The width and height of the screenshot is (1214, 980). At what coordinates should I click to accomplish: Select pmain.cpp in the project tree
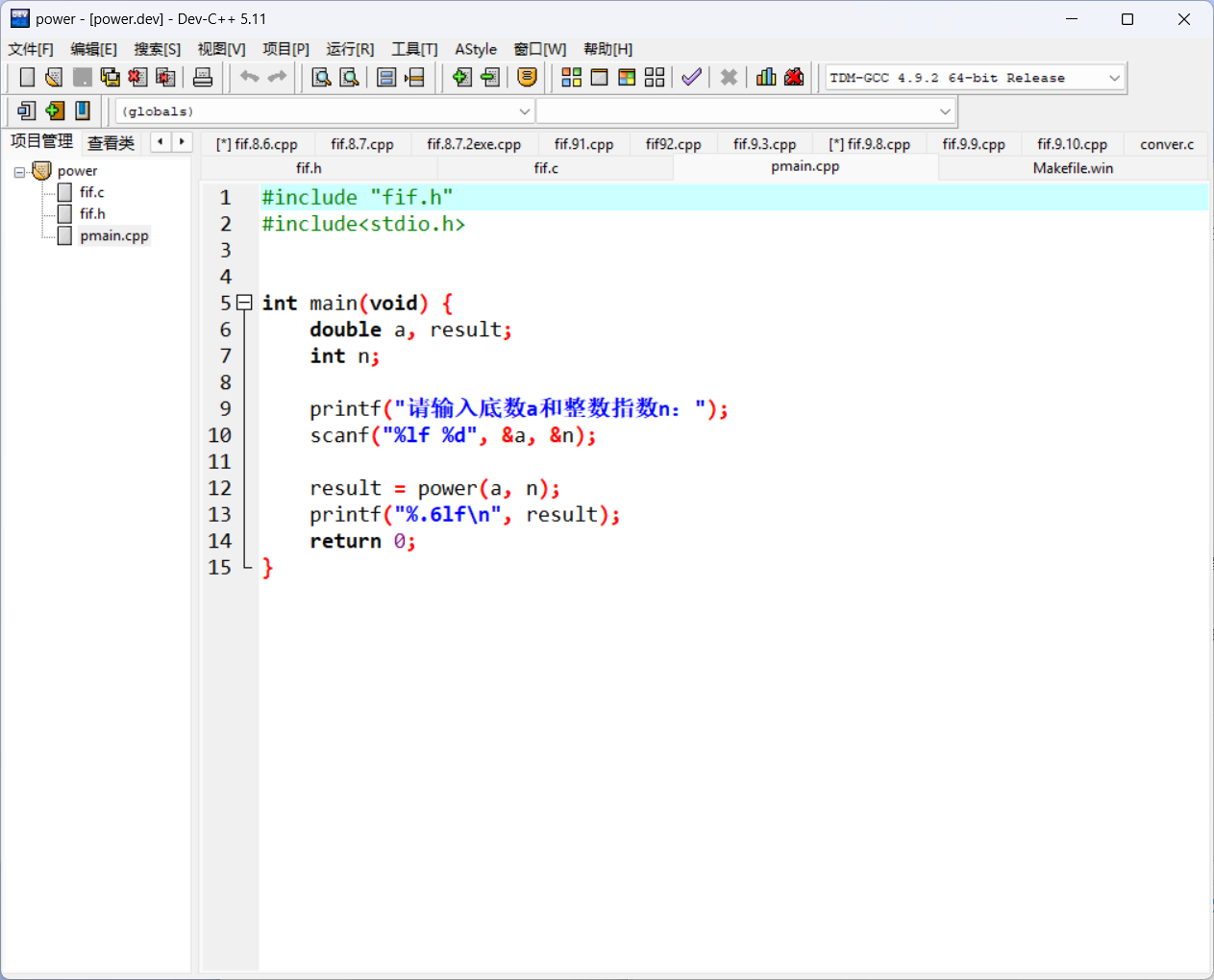pyautogui.click(x=114, y=235)
